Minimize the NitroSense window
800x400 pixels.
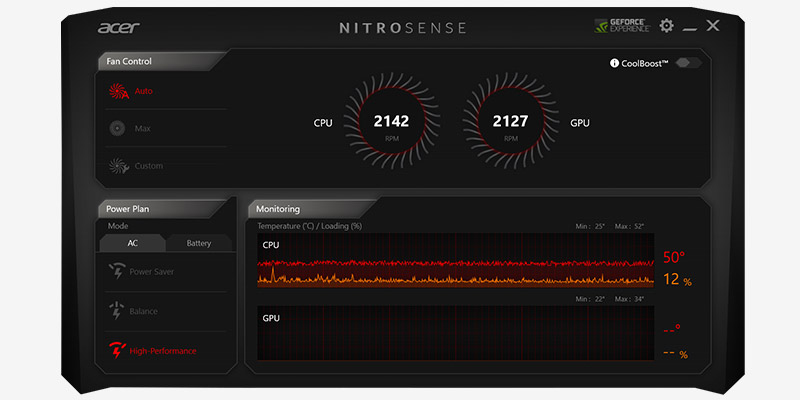(x=690, y=30)
